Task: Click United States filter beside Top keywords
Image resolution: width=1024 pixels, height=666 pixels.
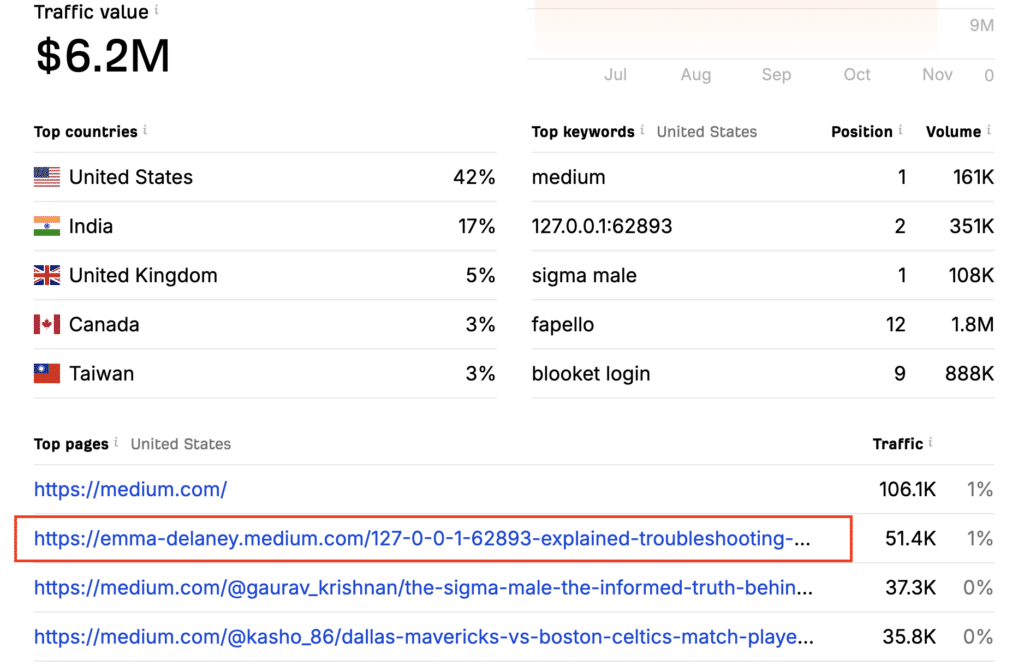Action: (x=707, y=132)
